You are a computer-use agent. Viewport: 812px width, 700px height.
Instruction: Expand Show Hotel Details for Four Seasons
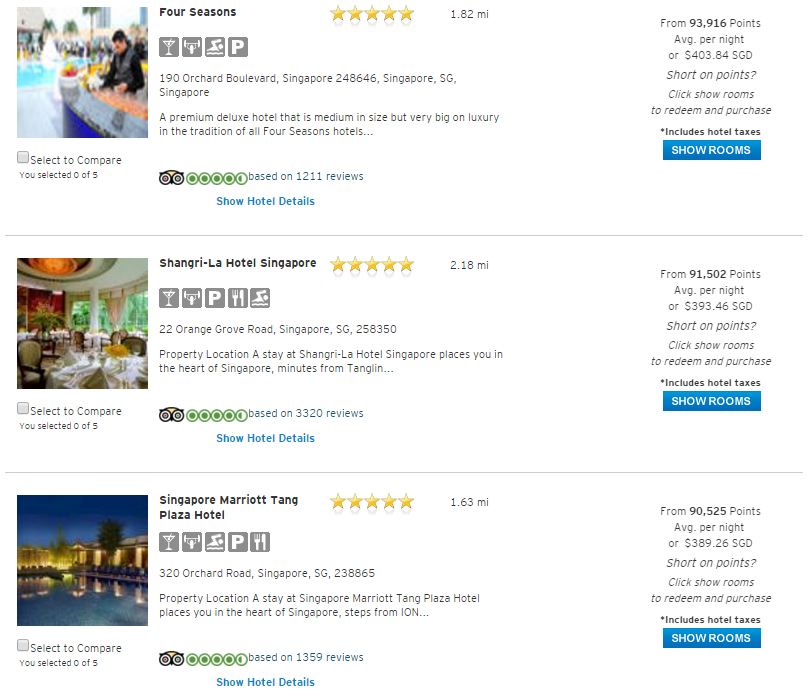tap(265, 201)
